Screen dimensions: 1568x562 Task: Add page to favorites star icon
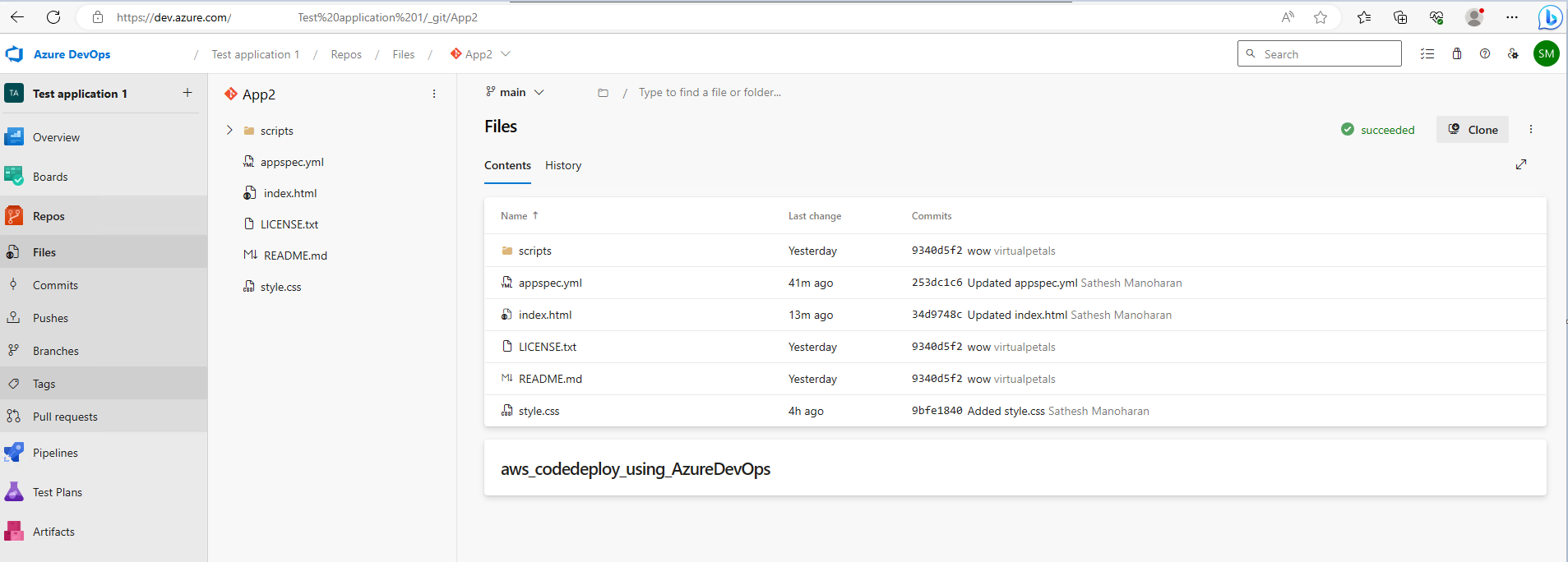[x=1321, y=17]
